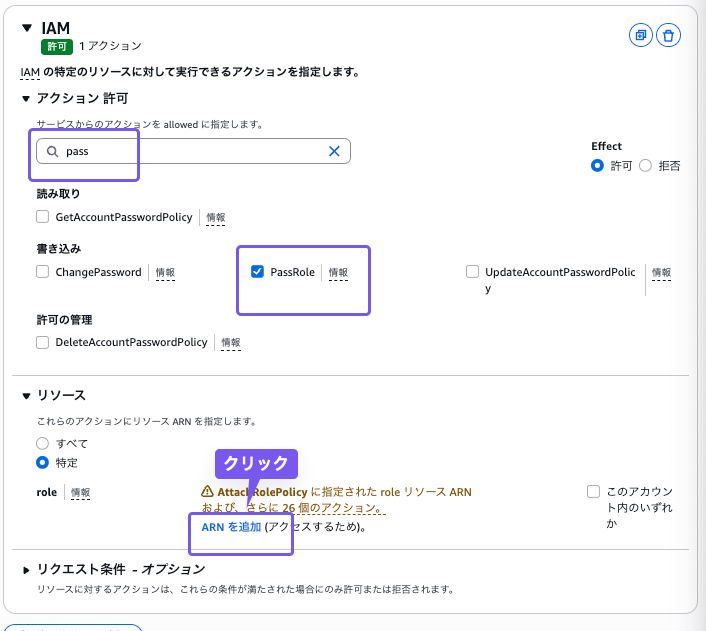
Task: Click the trash delete statement icon
Action: pyautogui.click(x=668, y=35)
